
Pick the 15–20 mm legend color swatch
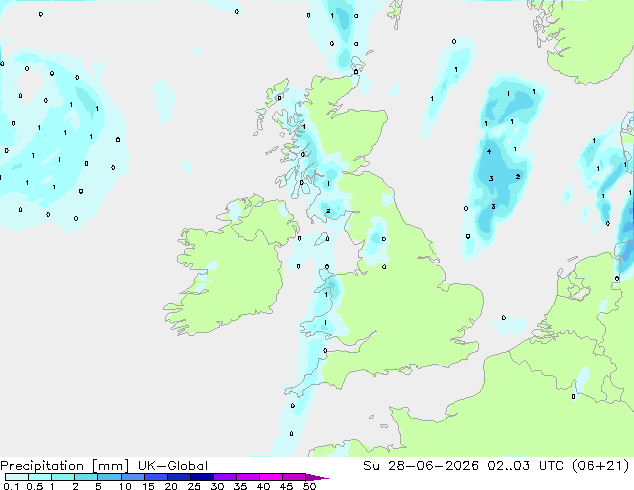pyautogui.click(x=156, y=477)
